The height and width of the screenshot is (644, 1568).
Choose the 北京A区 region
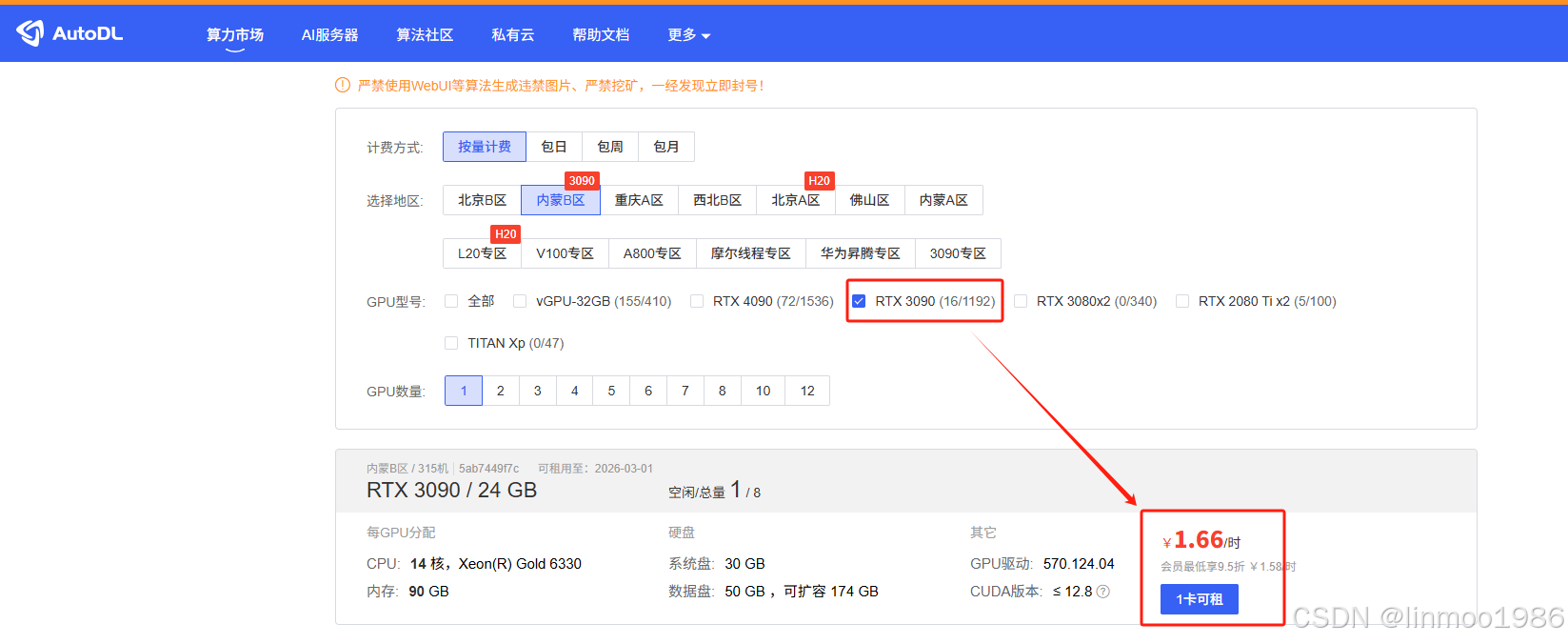click(x=796, y=200)
